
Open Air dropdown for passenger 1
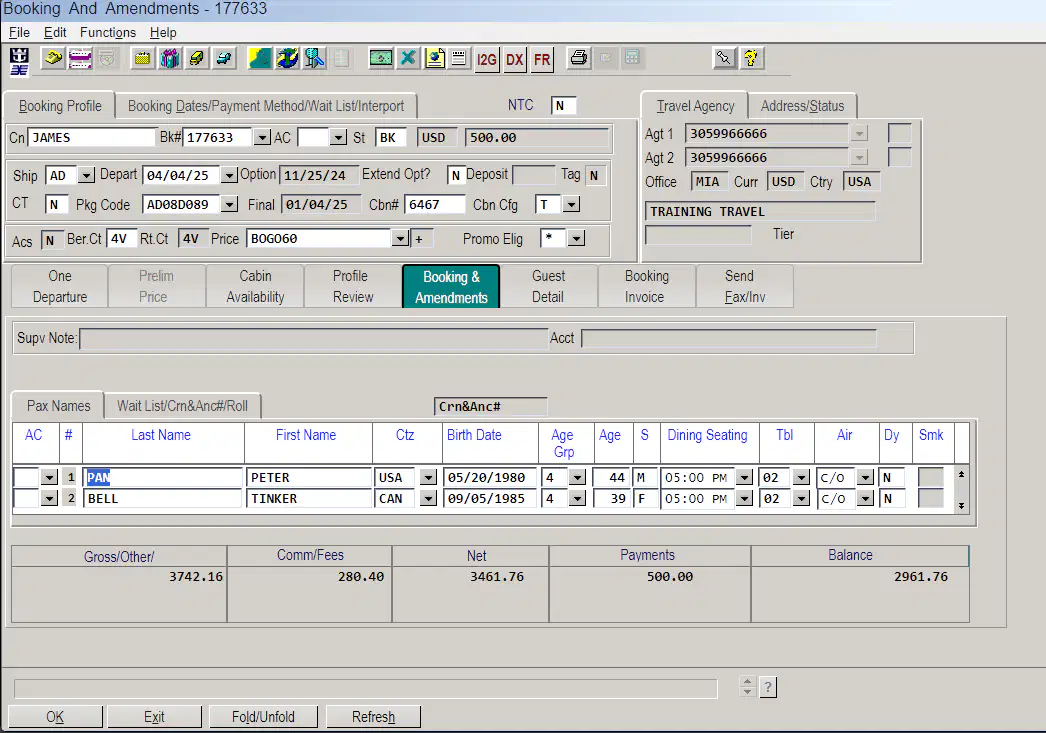click(865, 478)
